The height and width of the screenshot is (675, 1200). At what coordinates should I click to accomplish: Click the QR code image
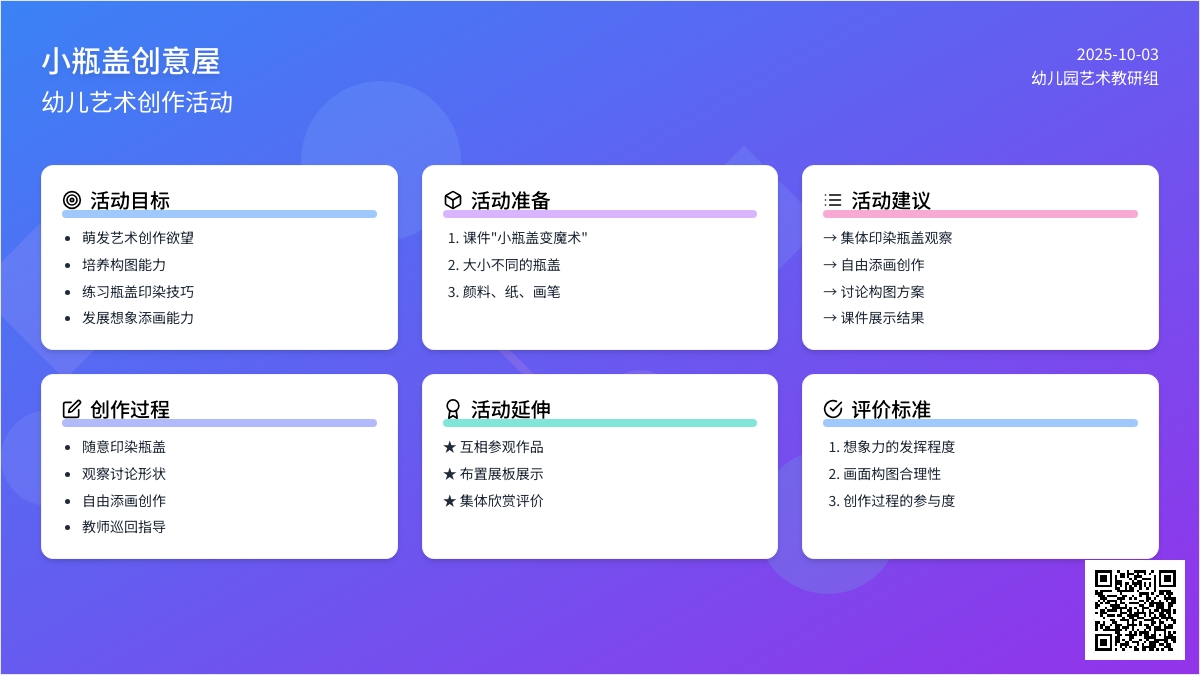1134,609
